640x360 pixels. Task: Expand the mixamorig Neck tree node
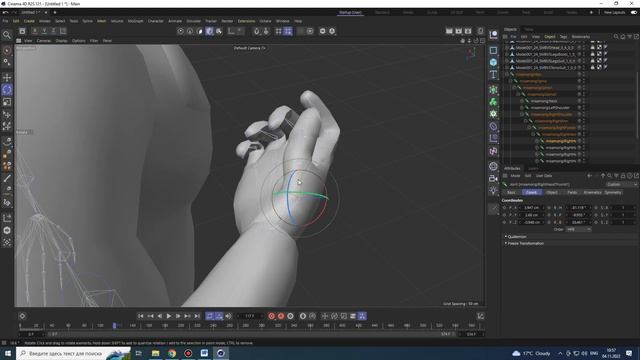(x=522, y=101)
